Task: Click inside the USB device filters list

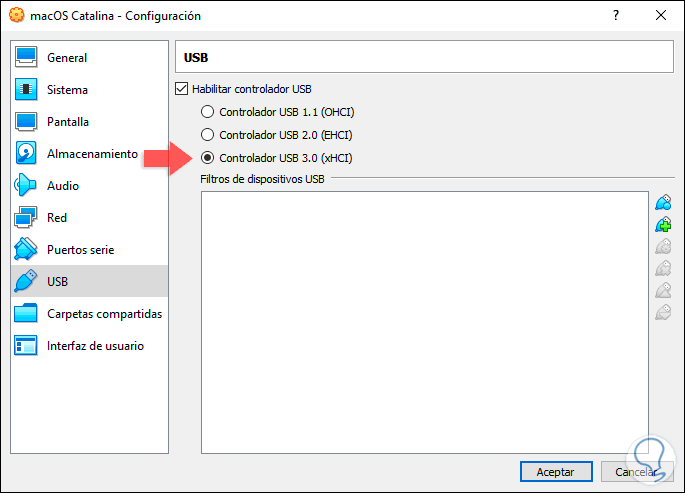Action: coord(424,320)
